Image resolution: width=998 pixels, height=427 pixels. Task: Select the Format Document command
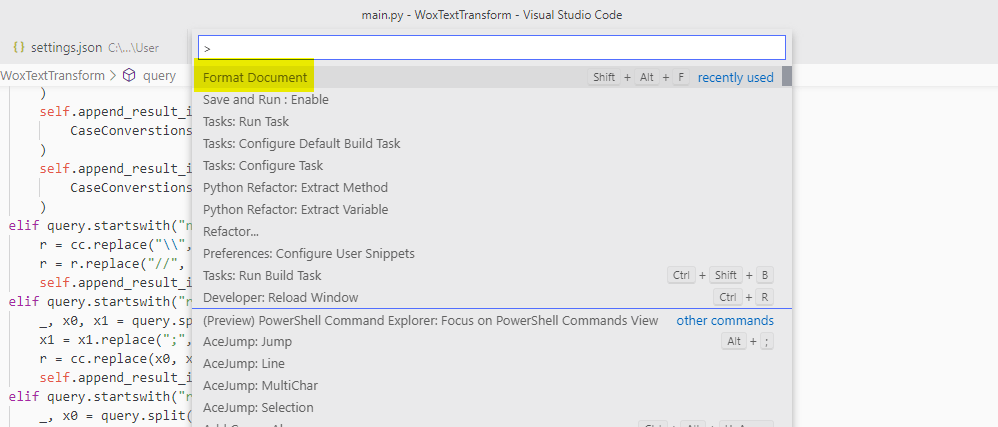(x=255, y=77)
